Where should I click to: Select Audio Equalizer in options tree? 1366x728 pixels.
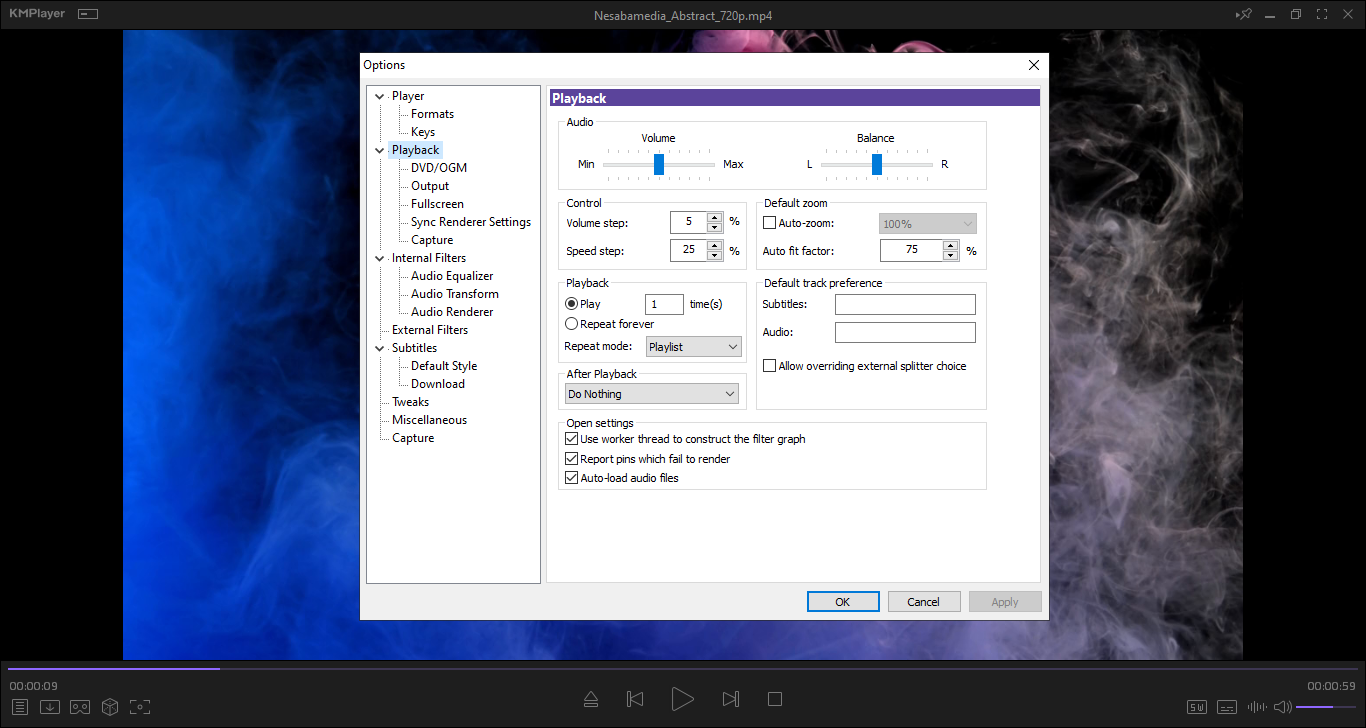pyautogui.click(x=452, y=276)
